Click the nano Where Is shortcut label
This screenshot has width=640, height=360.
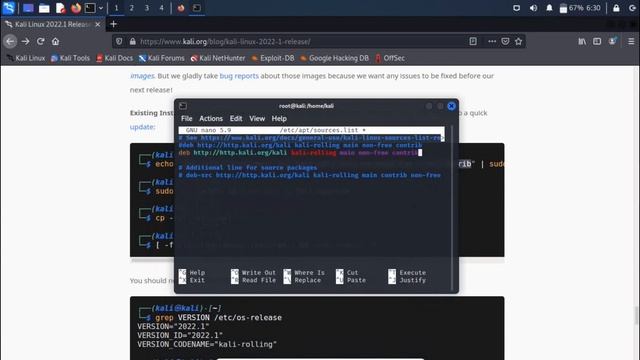point(309,272)
